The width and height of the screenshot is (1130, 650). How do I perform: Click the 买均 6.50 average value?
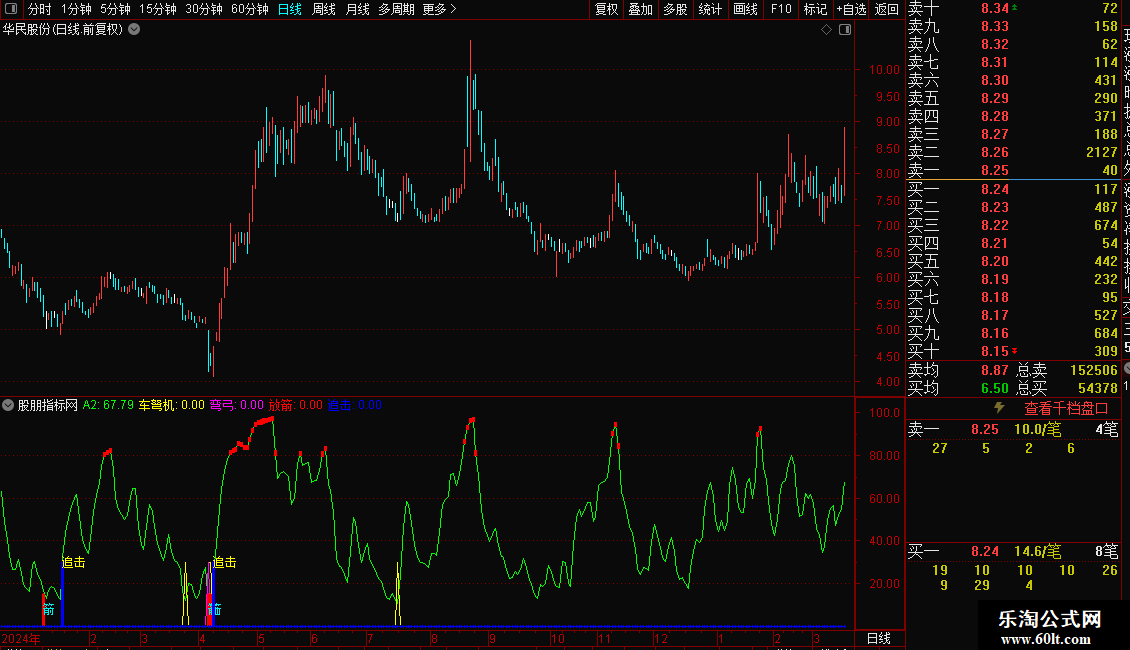click(995, 388)
